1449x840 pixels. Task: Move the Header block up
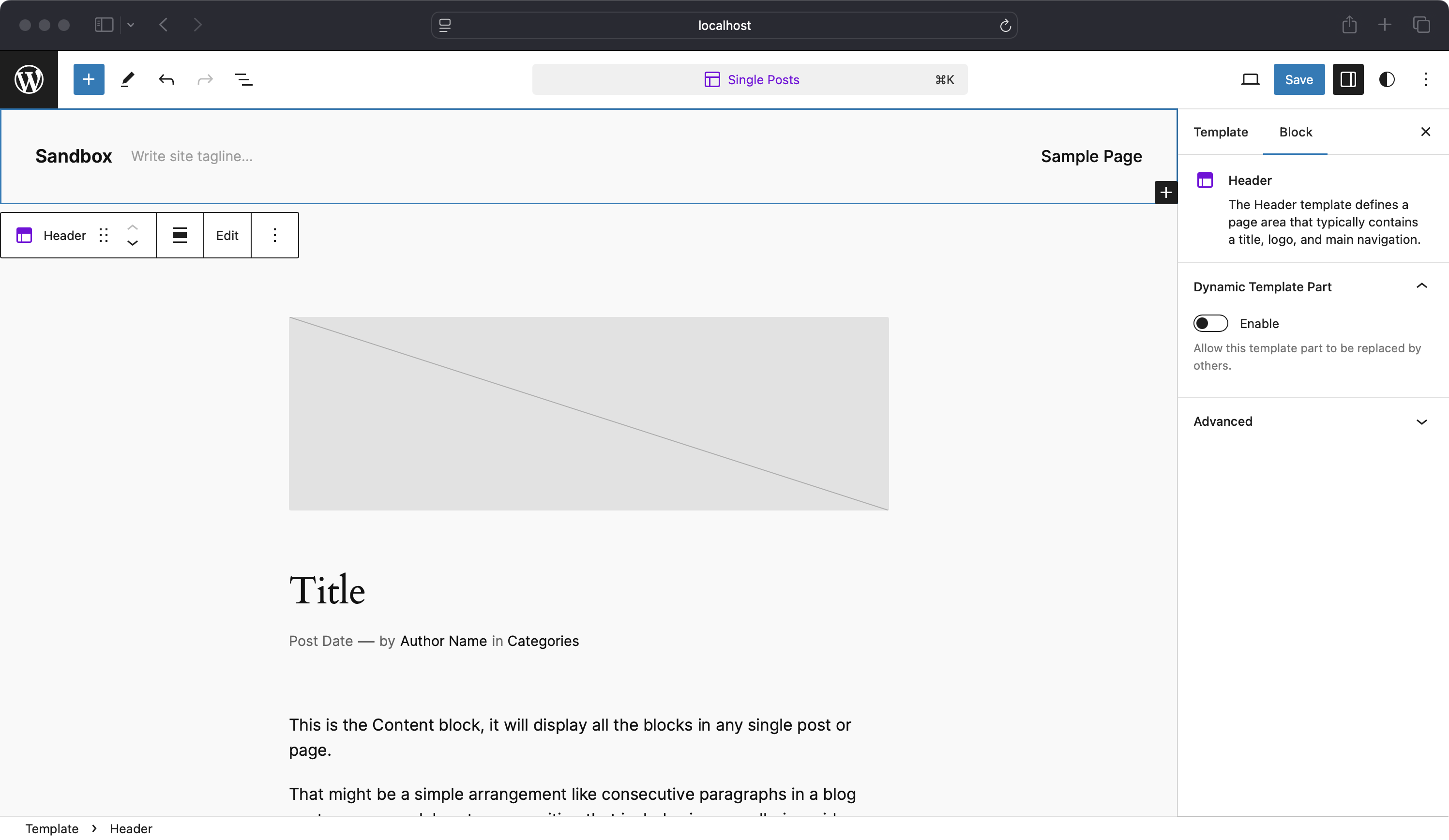(132, 227)
